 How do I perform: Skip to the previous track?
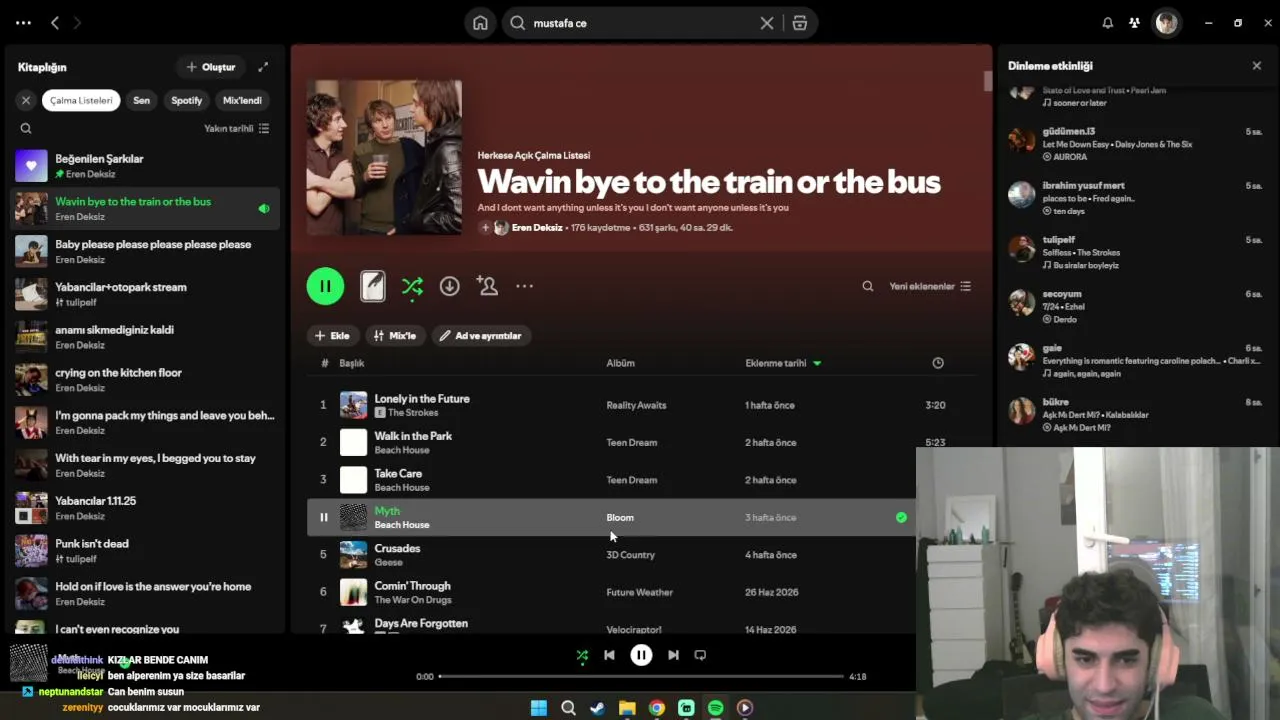point(609,655)
